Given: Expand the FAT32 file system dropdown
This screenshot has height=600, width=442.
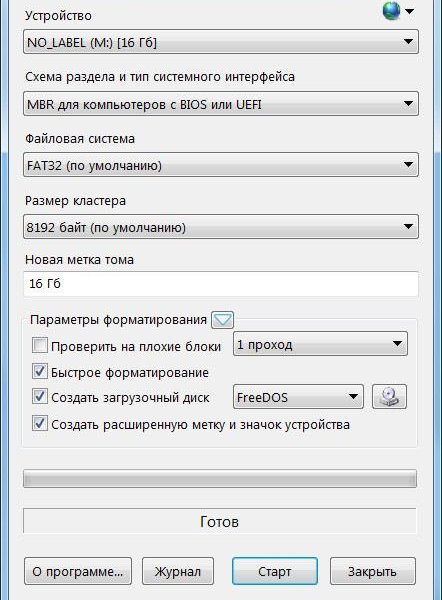Looking at the screenshot, I should 221,165.
